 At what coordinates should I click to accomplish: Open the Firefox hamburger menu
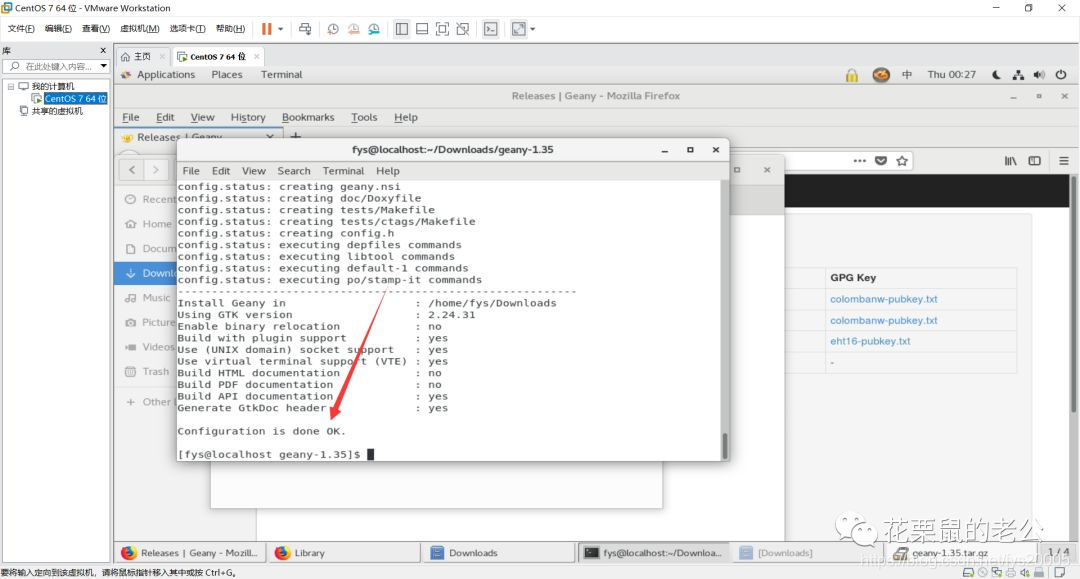point(1064,160)
